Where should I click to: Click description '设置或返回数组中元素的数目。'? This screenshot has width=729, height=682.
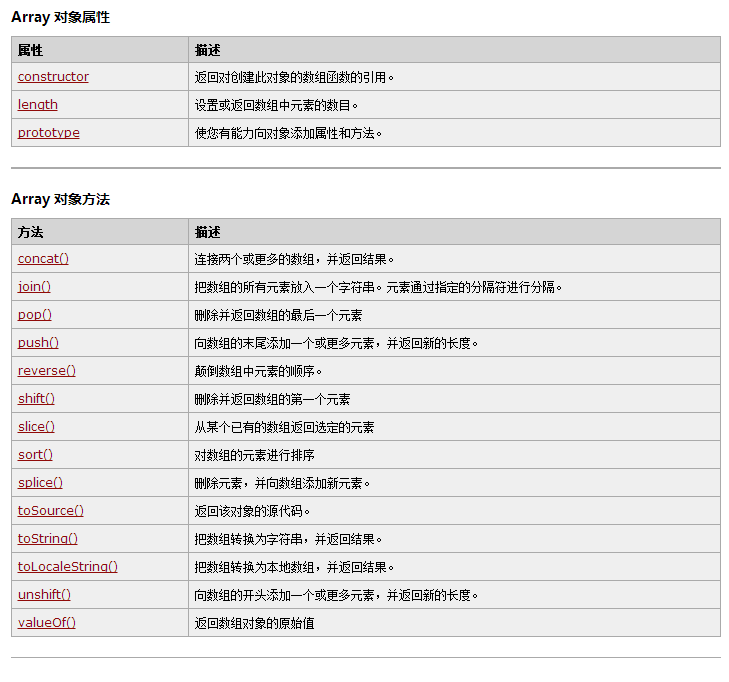coord(276,106)
